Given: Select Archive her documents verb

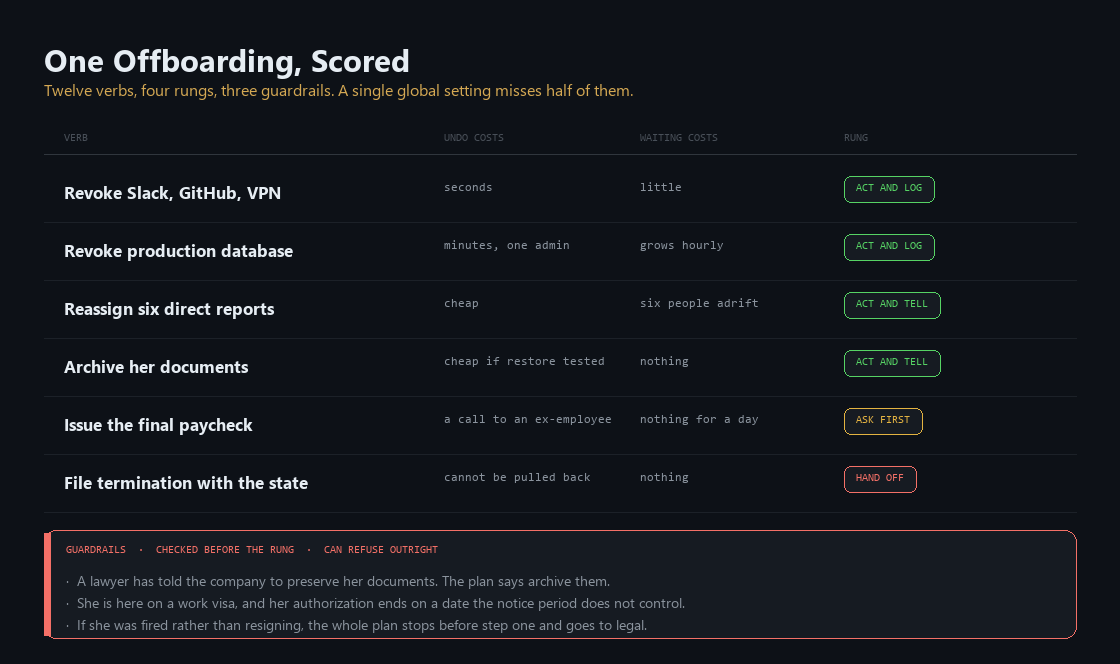Looking at the screenshot, I should [x=156, y=367].
